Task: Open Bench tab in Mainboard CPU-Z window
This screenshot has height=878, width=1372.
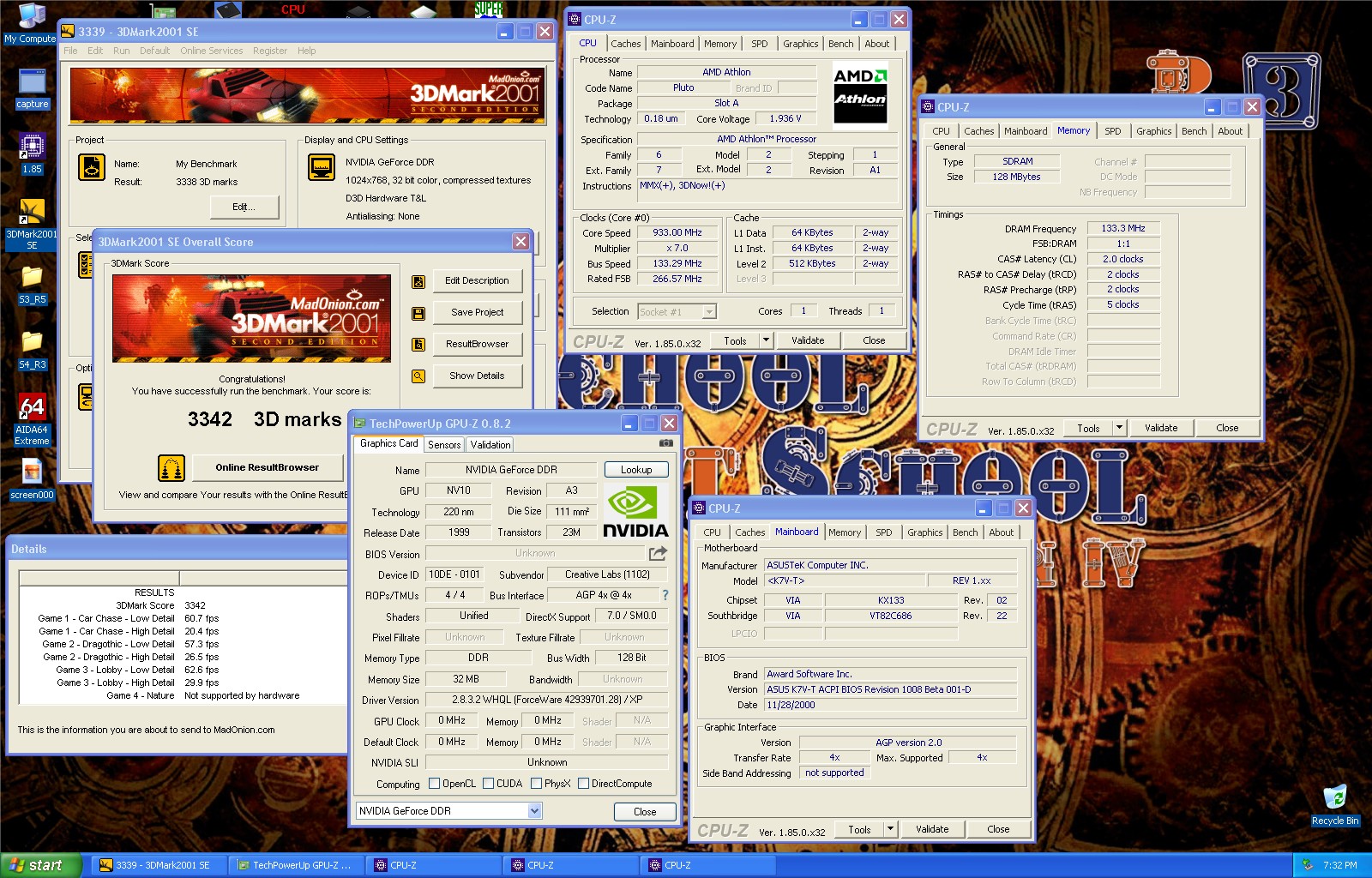Action: coord(965,532)
